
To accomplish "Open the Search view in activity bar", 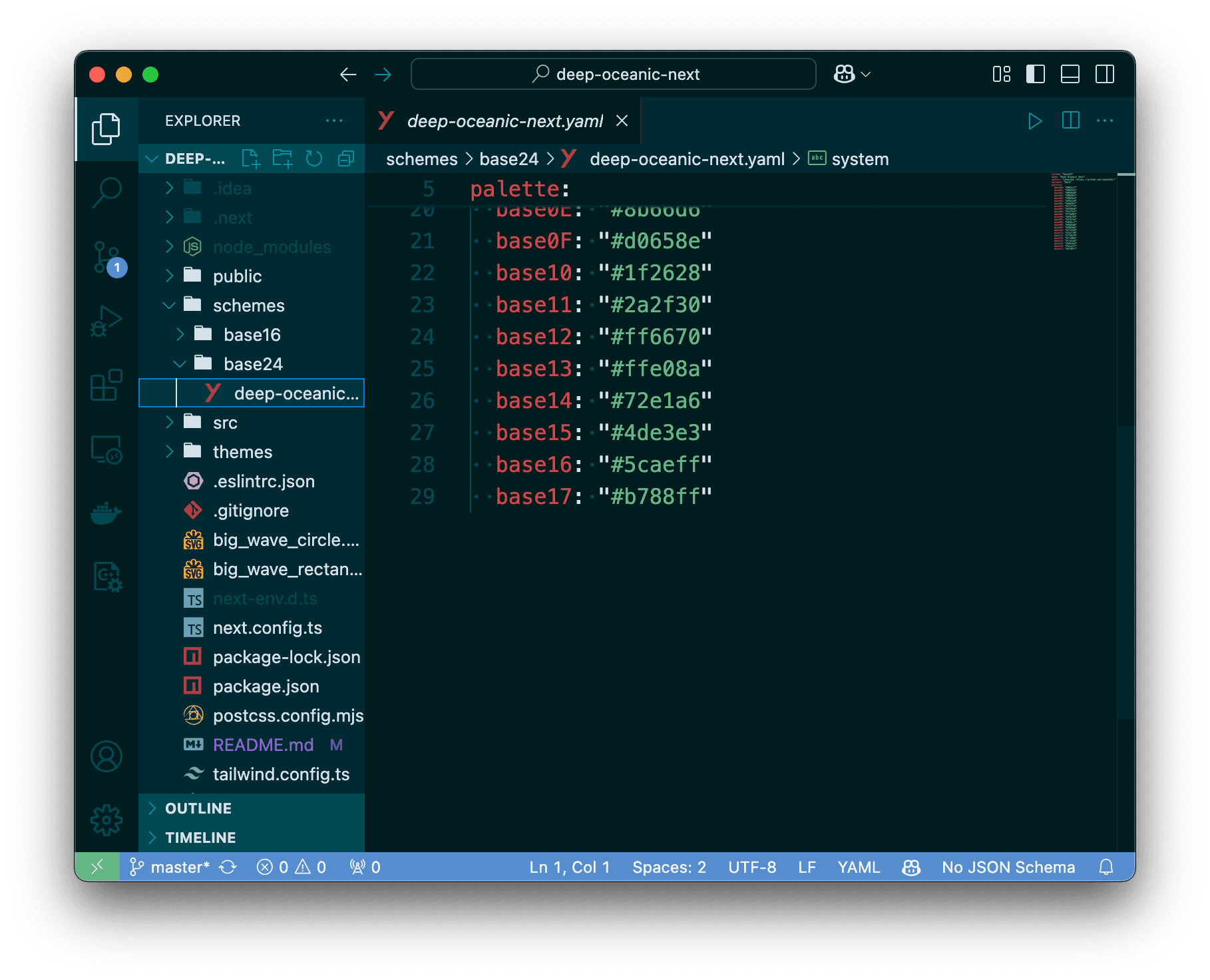I will [106, 192].
